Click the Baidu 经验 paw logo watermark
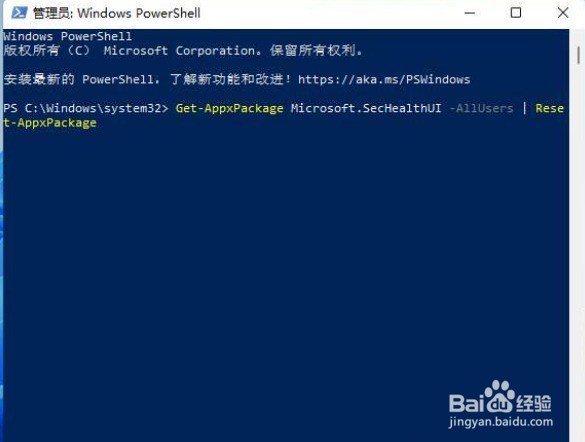Image resolution: width=585 pixels, height=442 pixels. (x=500, y=396)
